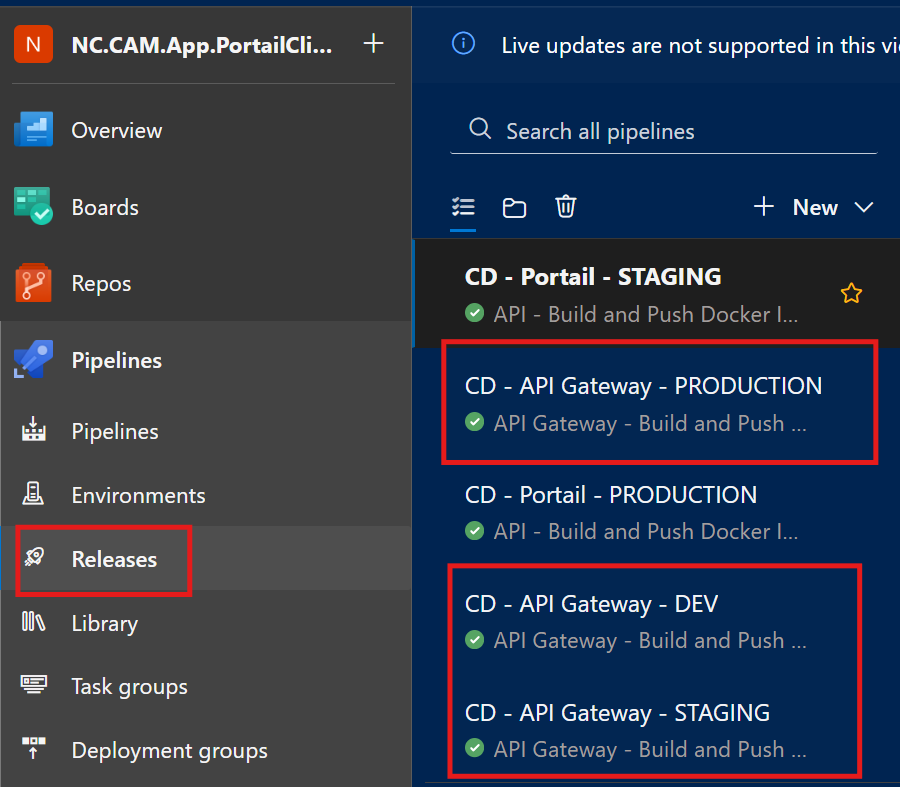
Task: Click the Pipelines rocket header icon
Action: 33,360
